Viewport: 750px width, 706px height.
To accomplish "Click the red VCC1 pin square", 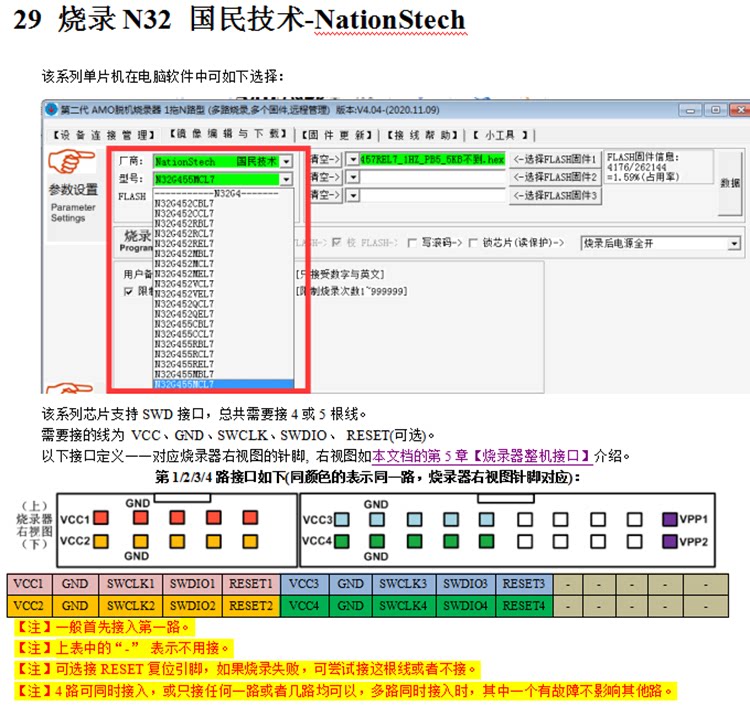I will pyautogui.click(x=101, y=518).
